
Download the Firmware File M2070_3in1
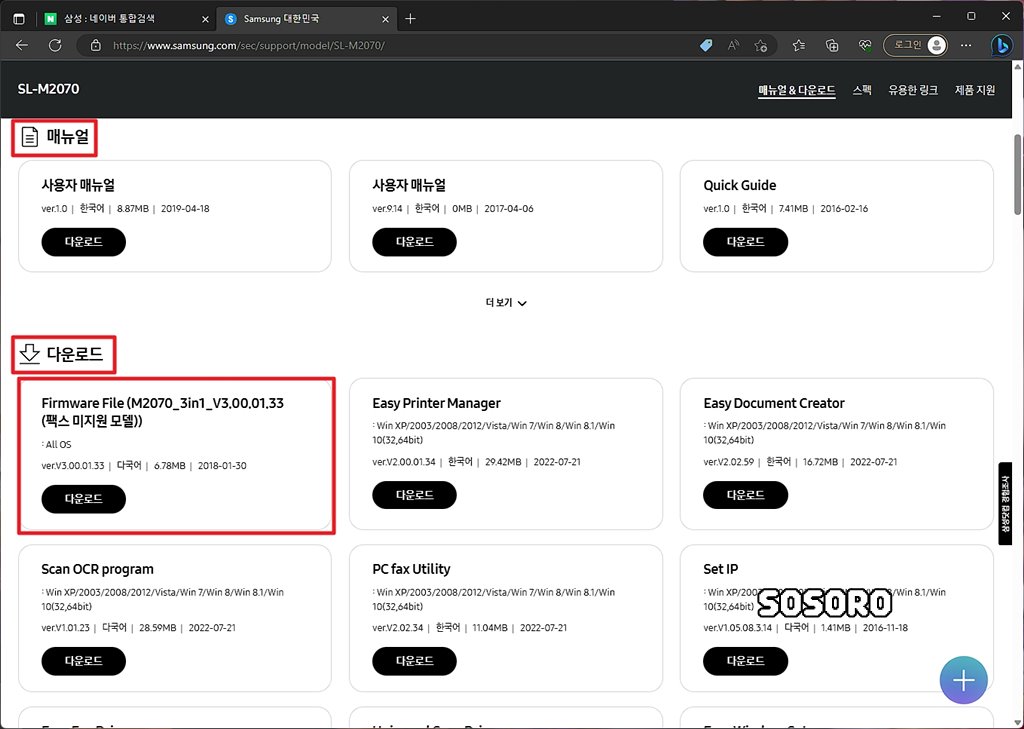84,499
